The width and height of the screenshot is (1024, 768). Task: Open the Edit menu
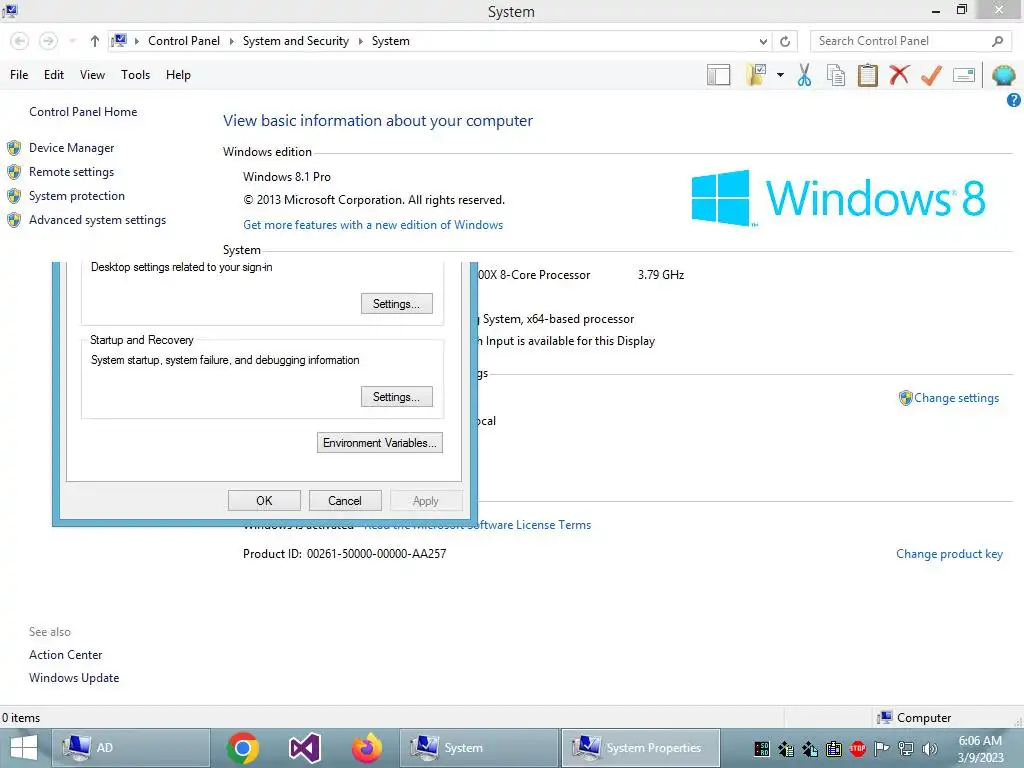click(x=54, y=75)
